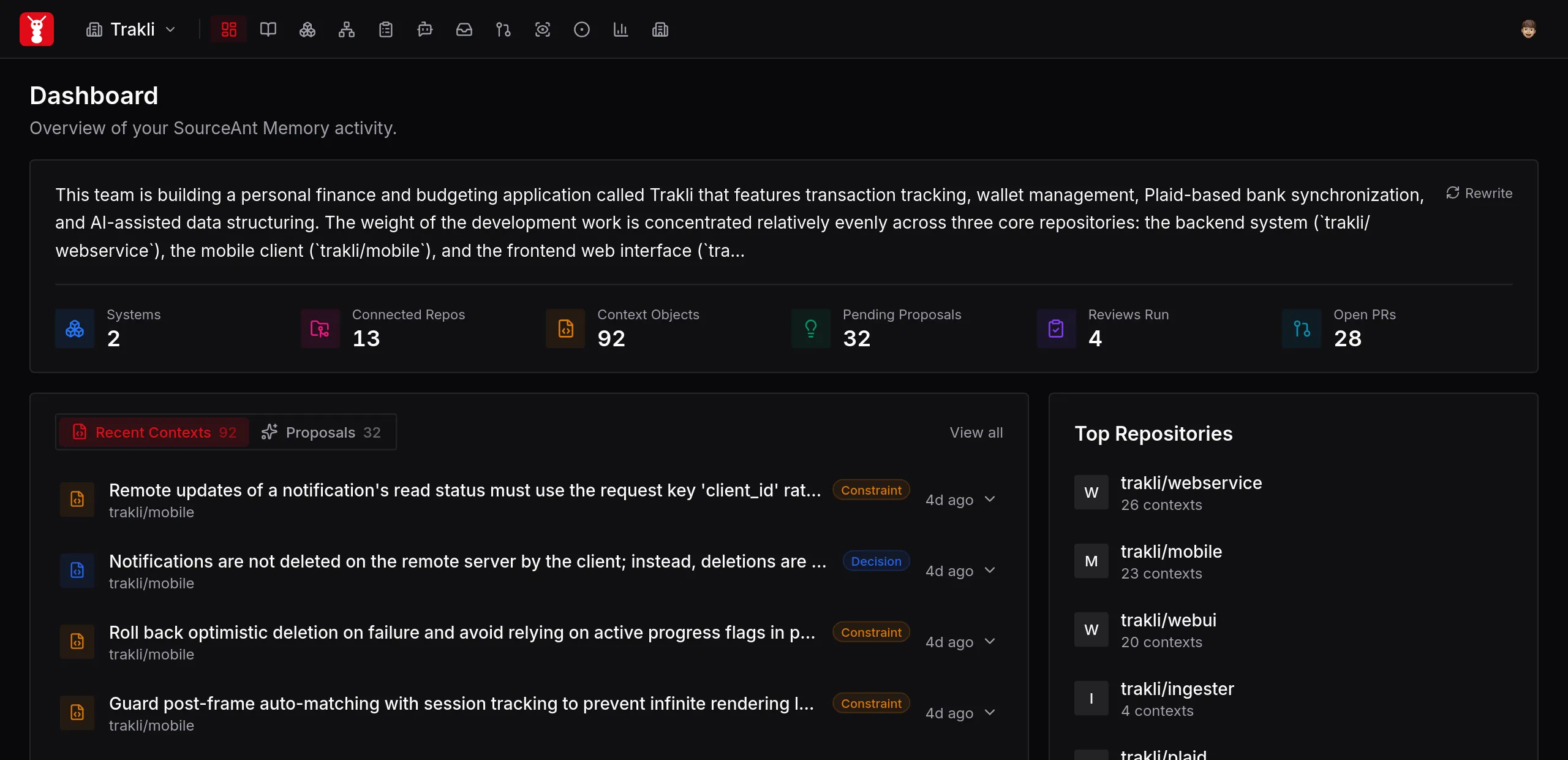This screenshot has height=760, width=1568.
Task: Click the Decision badge on the Notifications row
Action: point(876,561)
